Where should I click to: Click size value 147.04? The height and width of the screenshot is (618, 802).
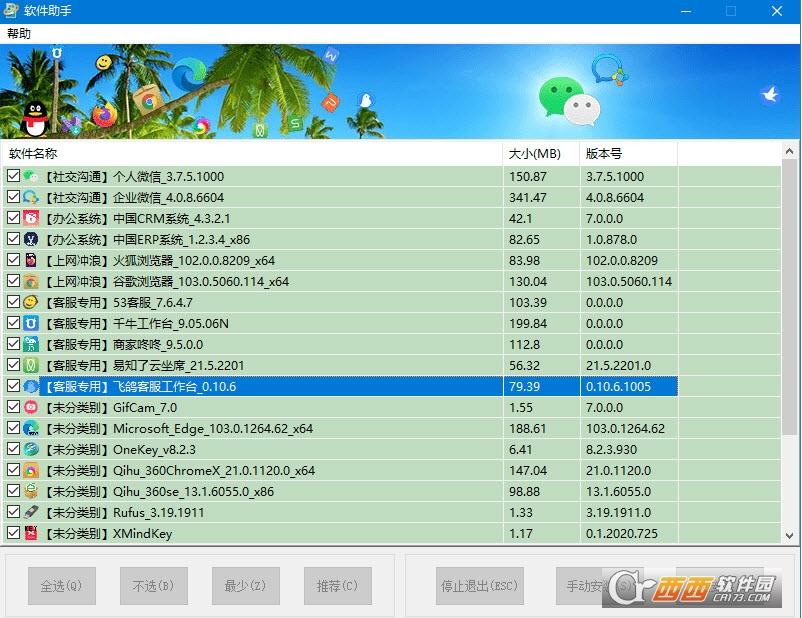[528, 470]
